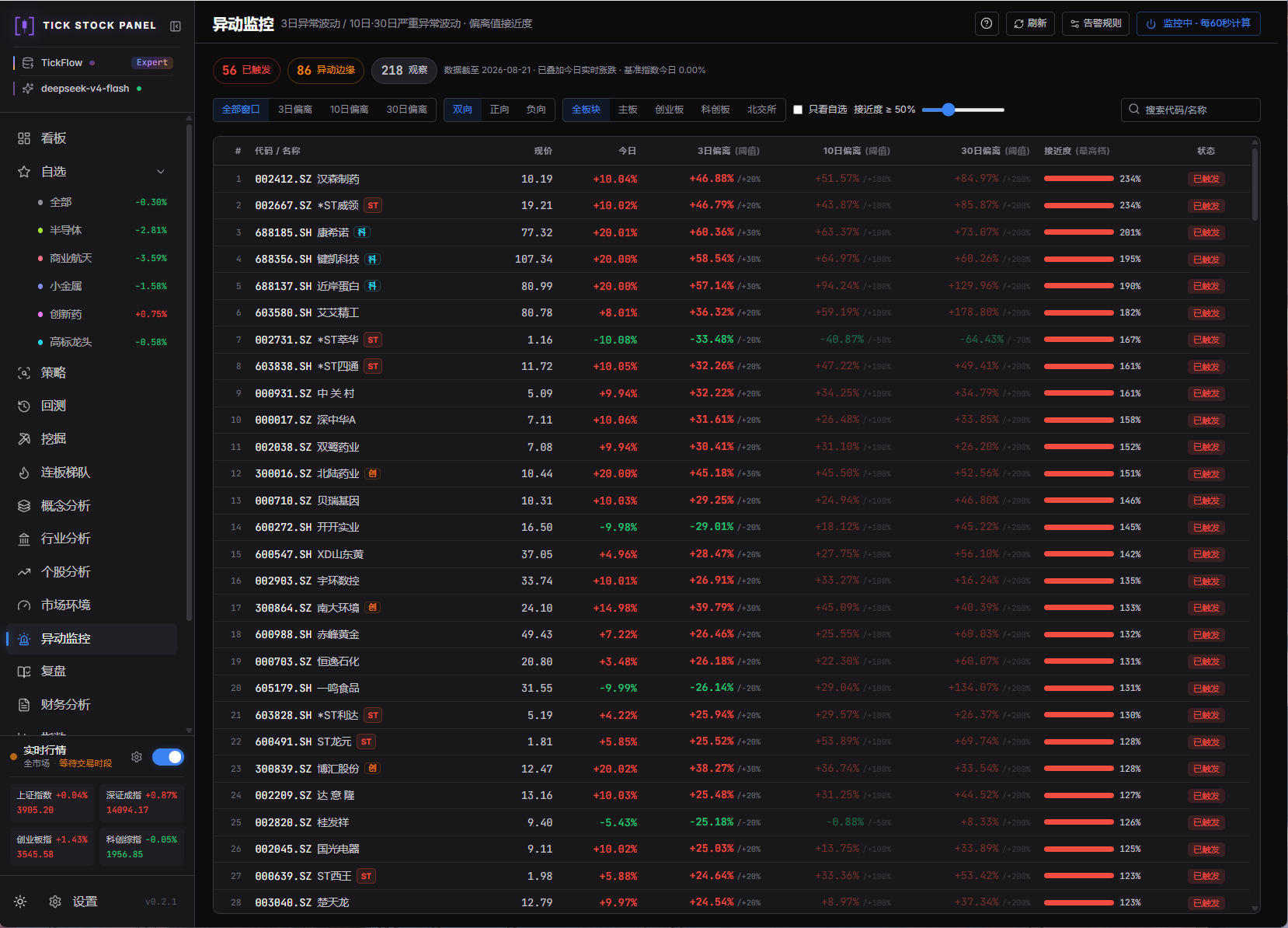Open 市场环境 gauge icon
Viewport: 1288px width, 928px height.
pos(24,605)
